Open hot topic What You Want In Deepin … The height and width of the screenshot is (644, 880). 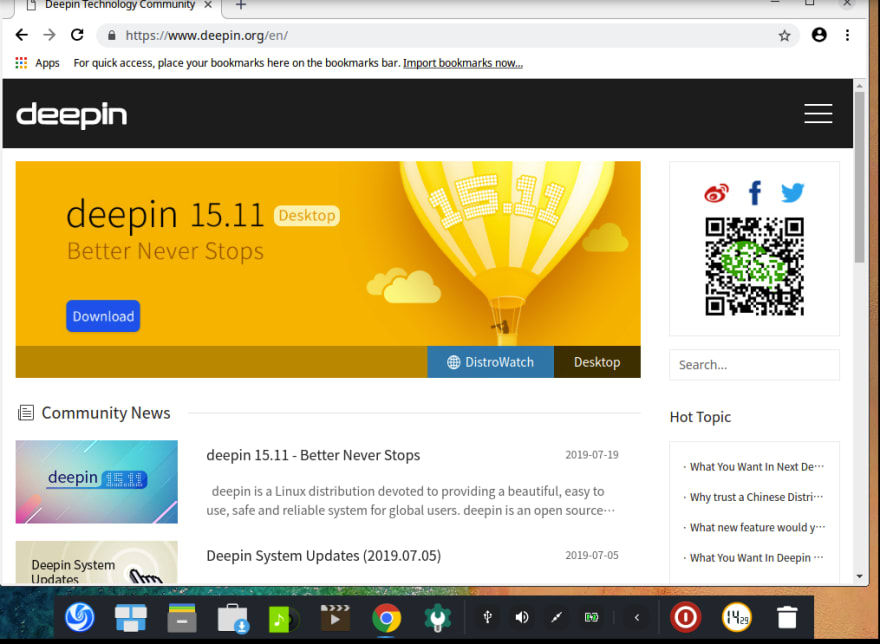(x=756, y=558)
